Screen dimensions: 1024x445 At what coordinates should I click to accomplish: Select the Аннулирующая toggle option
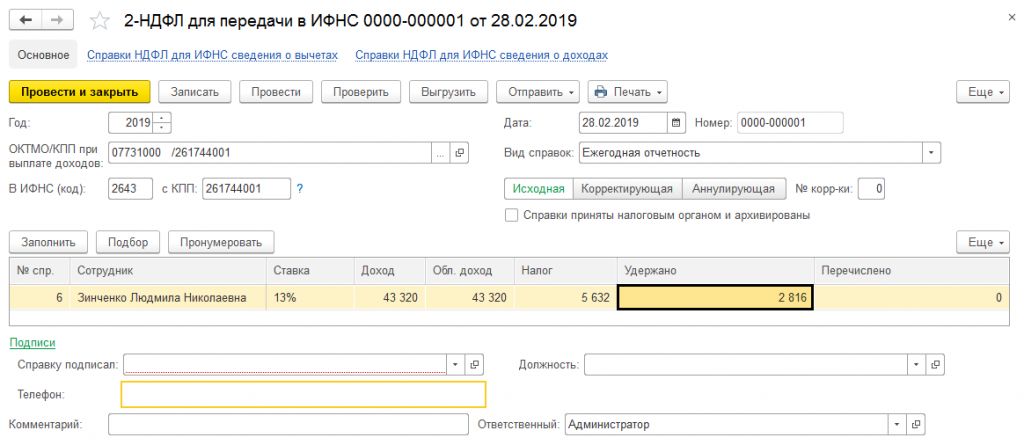(733, 188)
